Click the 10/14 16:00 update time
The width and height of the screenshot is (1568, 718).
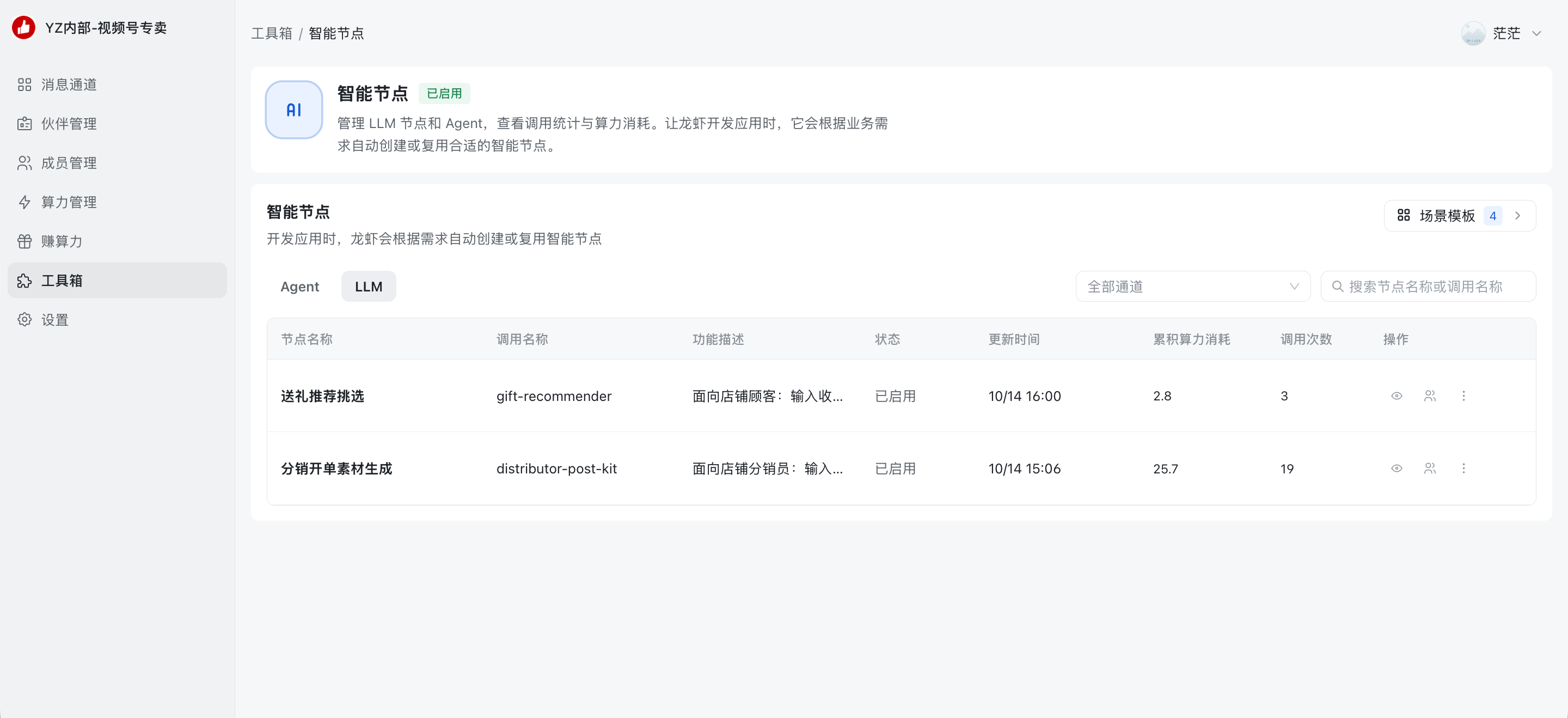tap(1025, 396)
